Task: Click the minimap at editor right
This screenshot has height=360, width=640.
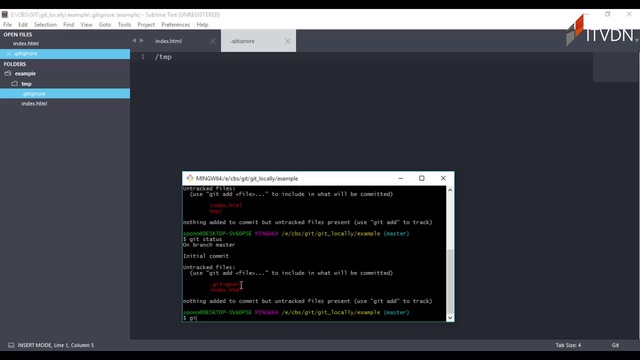Action: point(616,67)
